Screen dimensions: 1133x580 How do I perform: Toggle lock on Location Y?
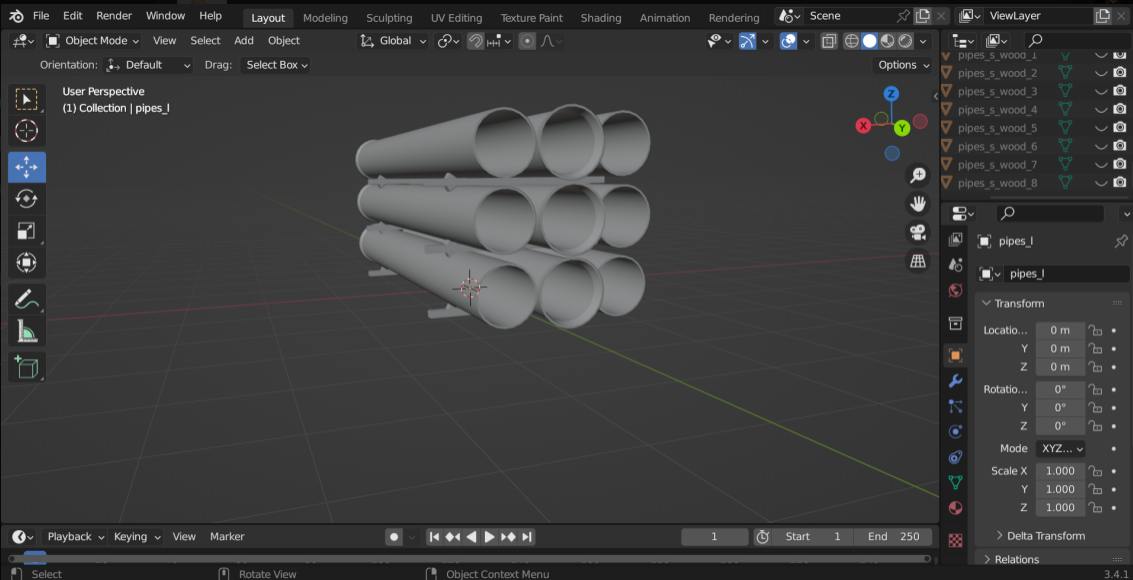(x=1095, y=349)
